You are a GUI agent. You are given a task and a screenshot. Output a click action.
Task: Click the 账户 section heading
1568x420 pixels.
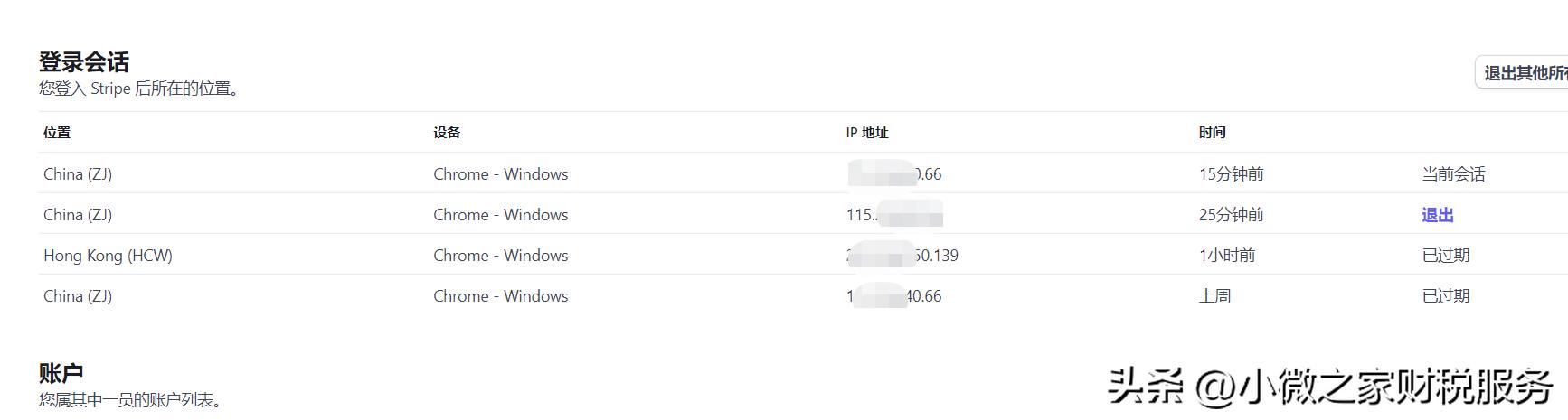tap(61, 373)
